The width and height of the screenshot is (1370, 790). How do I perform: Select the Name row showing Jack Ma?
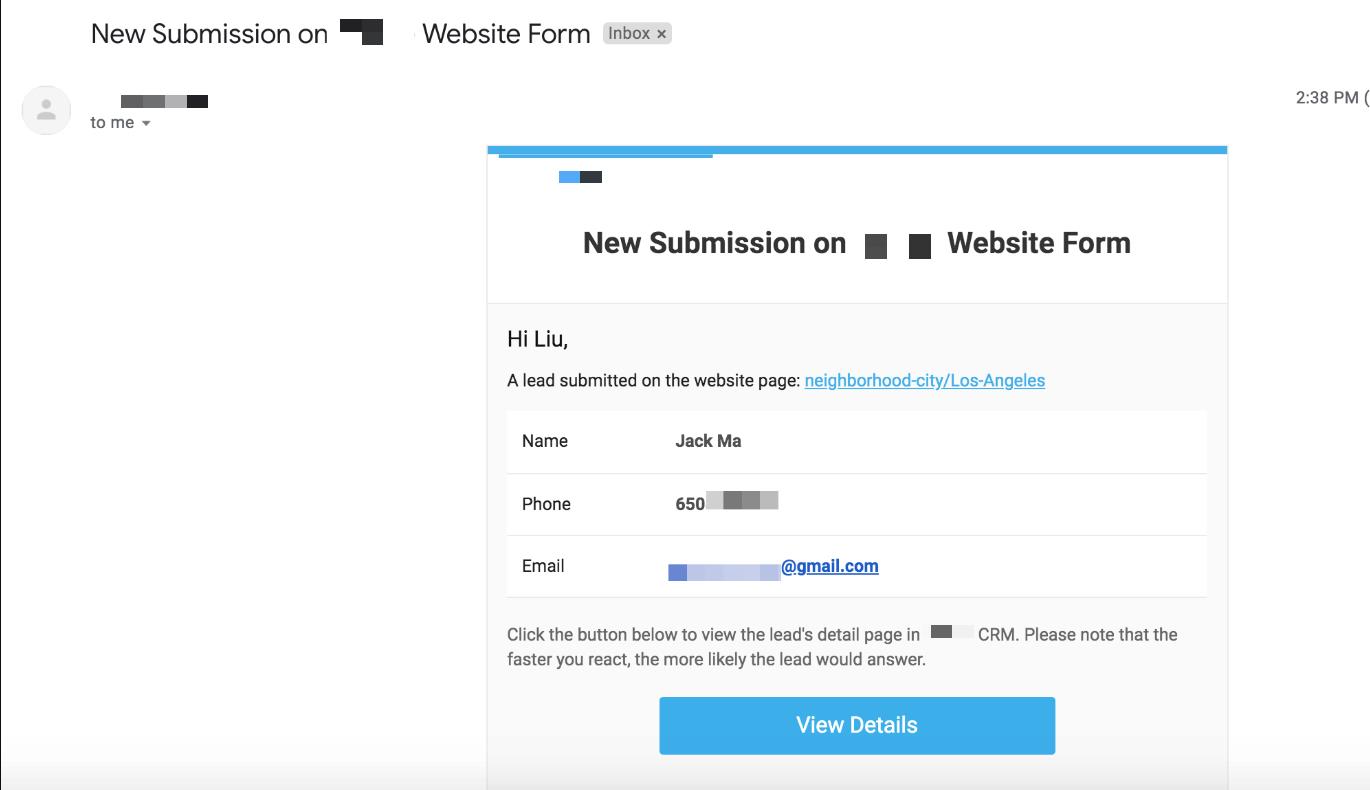point(710,441)
